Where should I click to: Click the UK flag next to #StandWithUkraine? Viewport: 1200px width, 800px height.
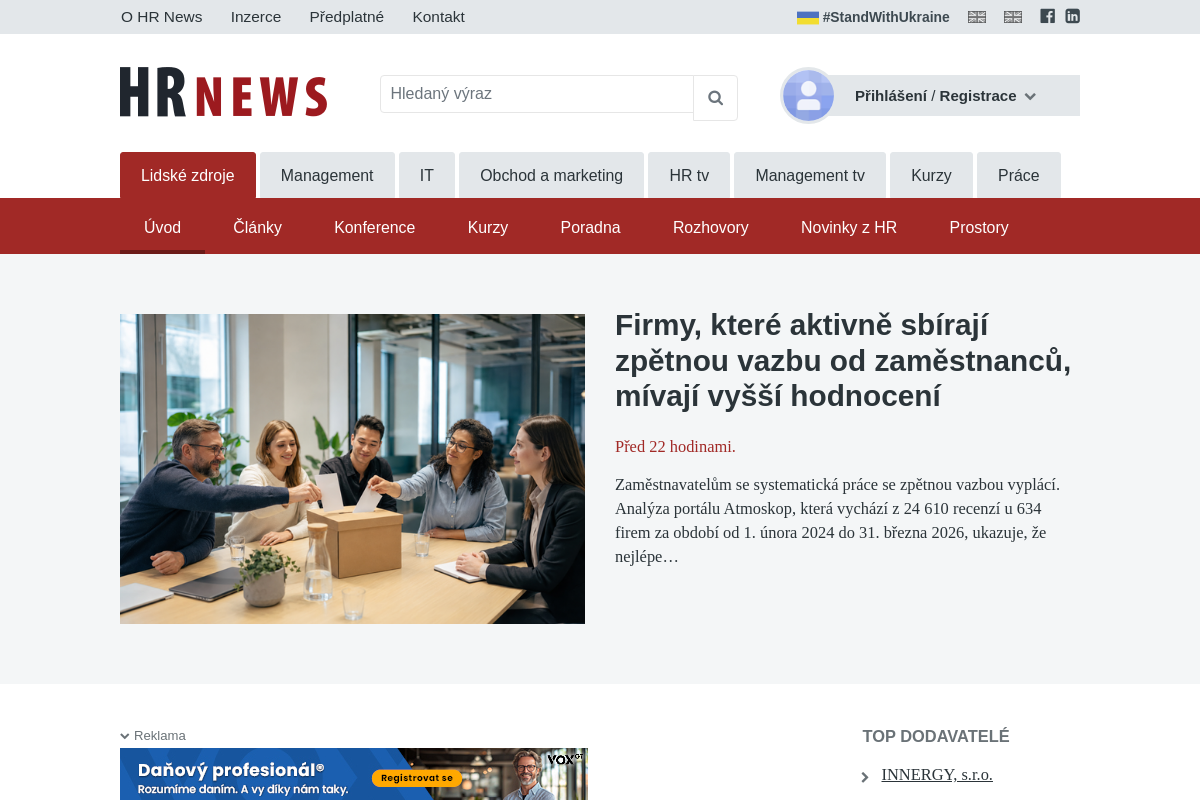tap(977, 17)
